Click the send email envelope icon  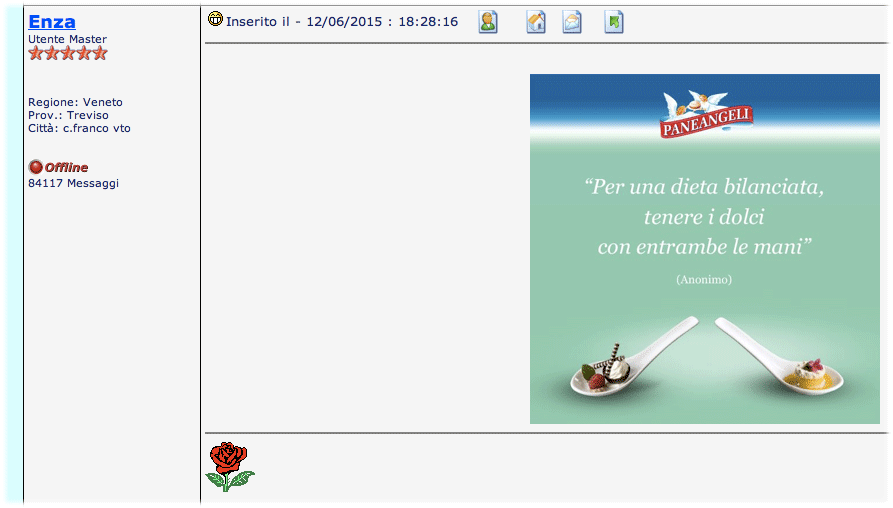(572, 22)
